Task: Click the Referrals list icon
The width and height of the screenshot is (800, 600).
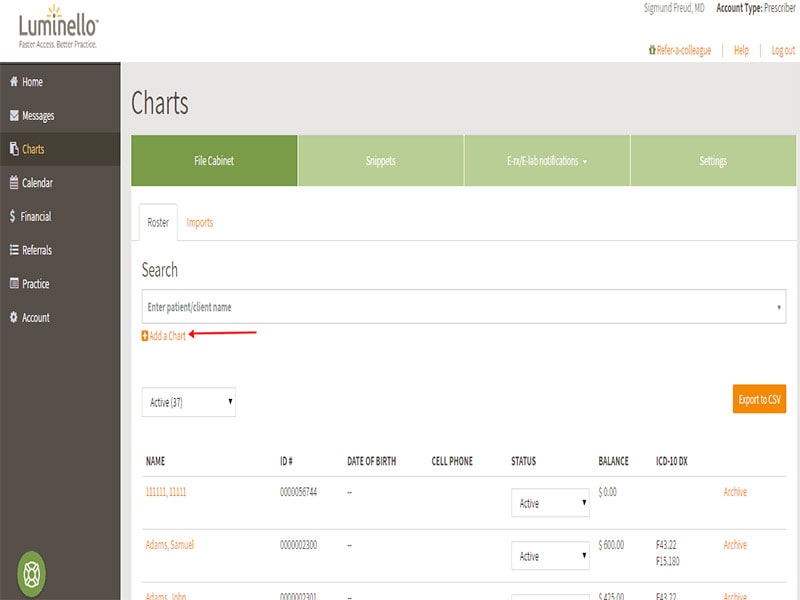Action: pyautogui.click(x=14, y=249)
